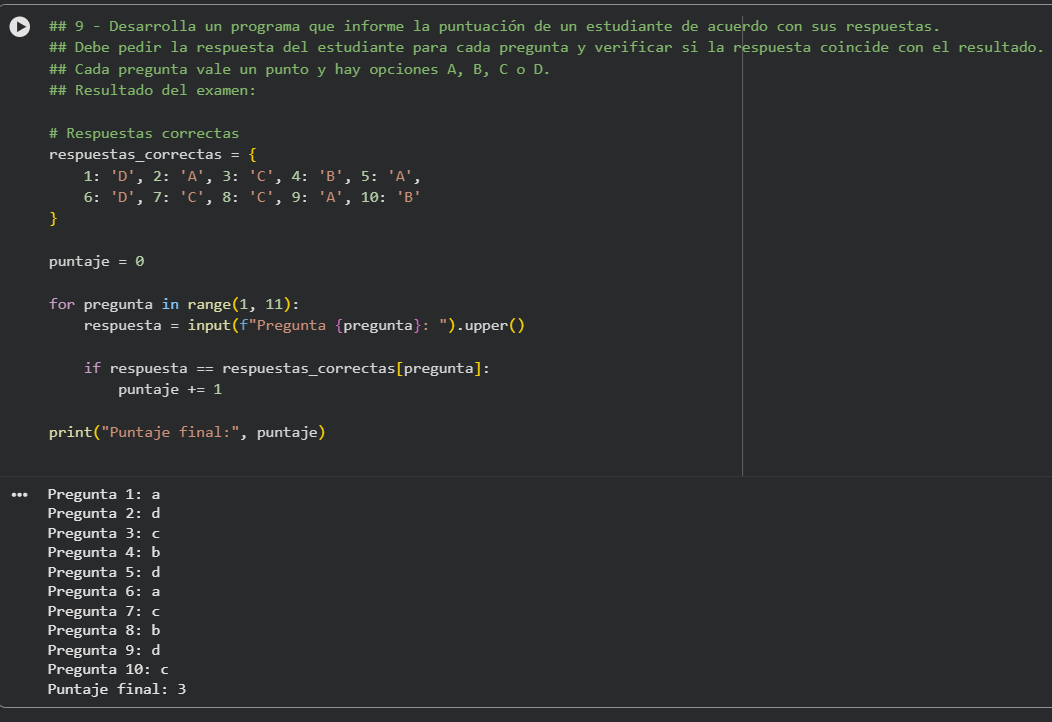Click output line 'Pregunta 2: d'
The height and width of the screenshot is (722, 1052).
pyautogui.click(x=104, y=514)
